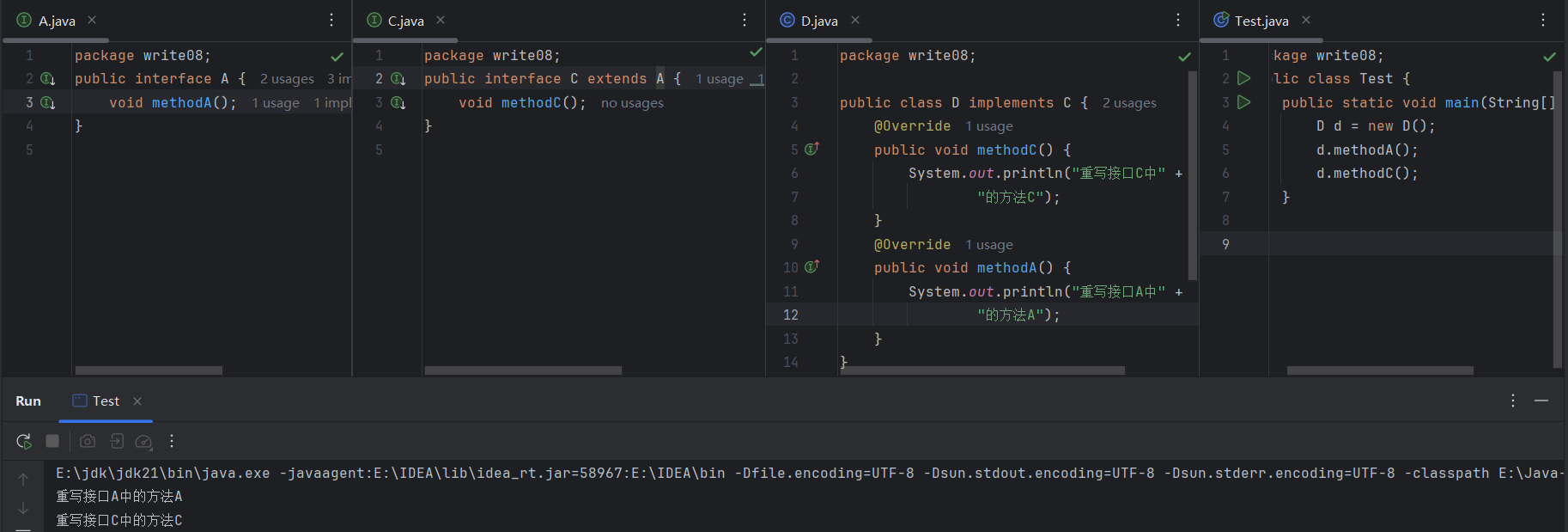
Task: Click console output line '重写接口C中的方法C'
Action: tap(119, 520)
